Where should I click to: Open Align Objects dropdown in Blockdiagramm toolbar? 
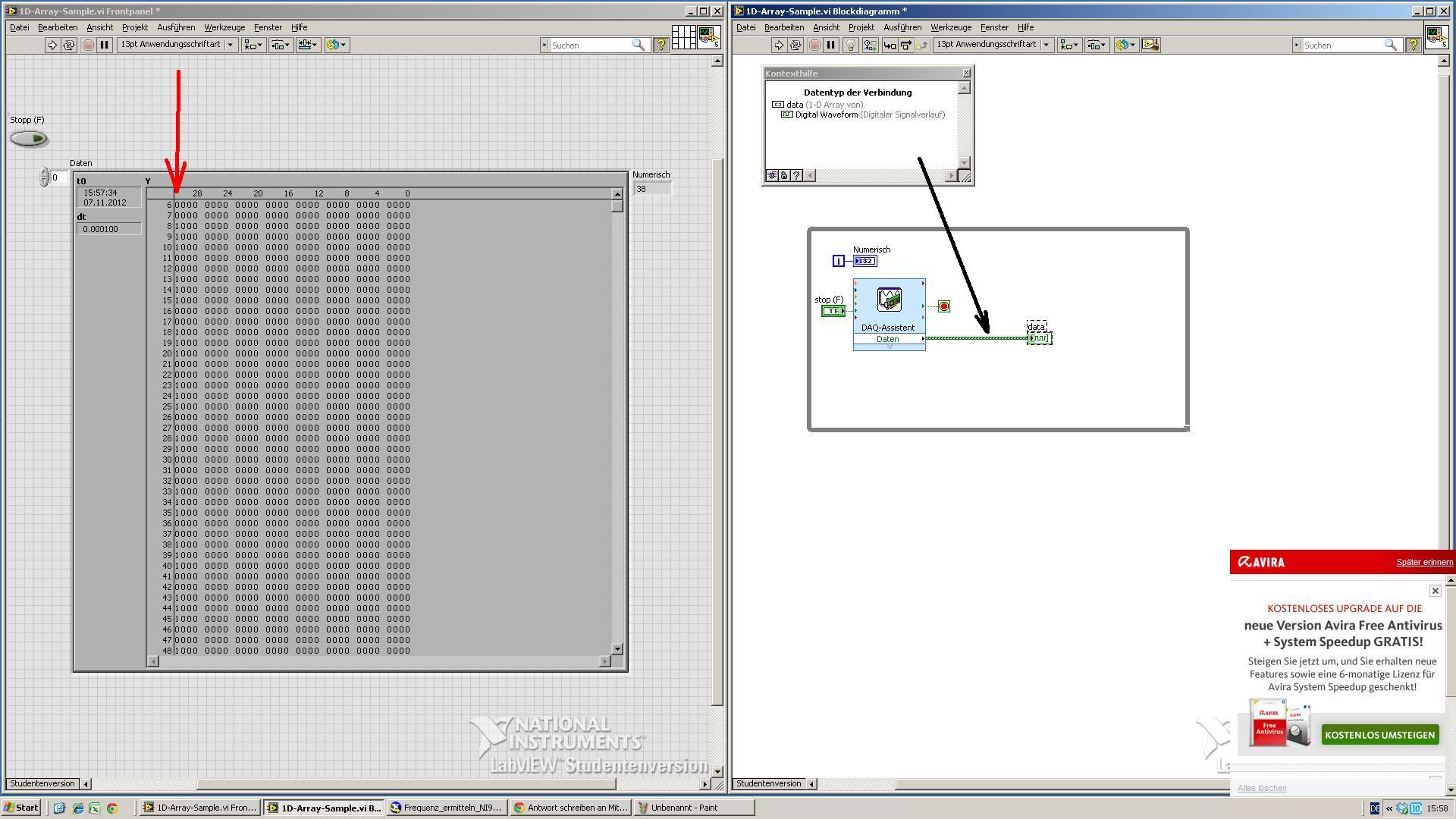pos(1069,45)
